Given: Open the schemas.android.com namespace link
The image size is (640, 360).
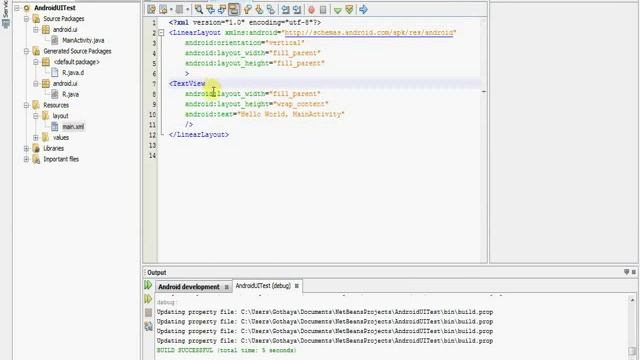Looking at the screenshot, I should pos(369,33).
